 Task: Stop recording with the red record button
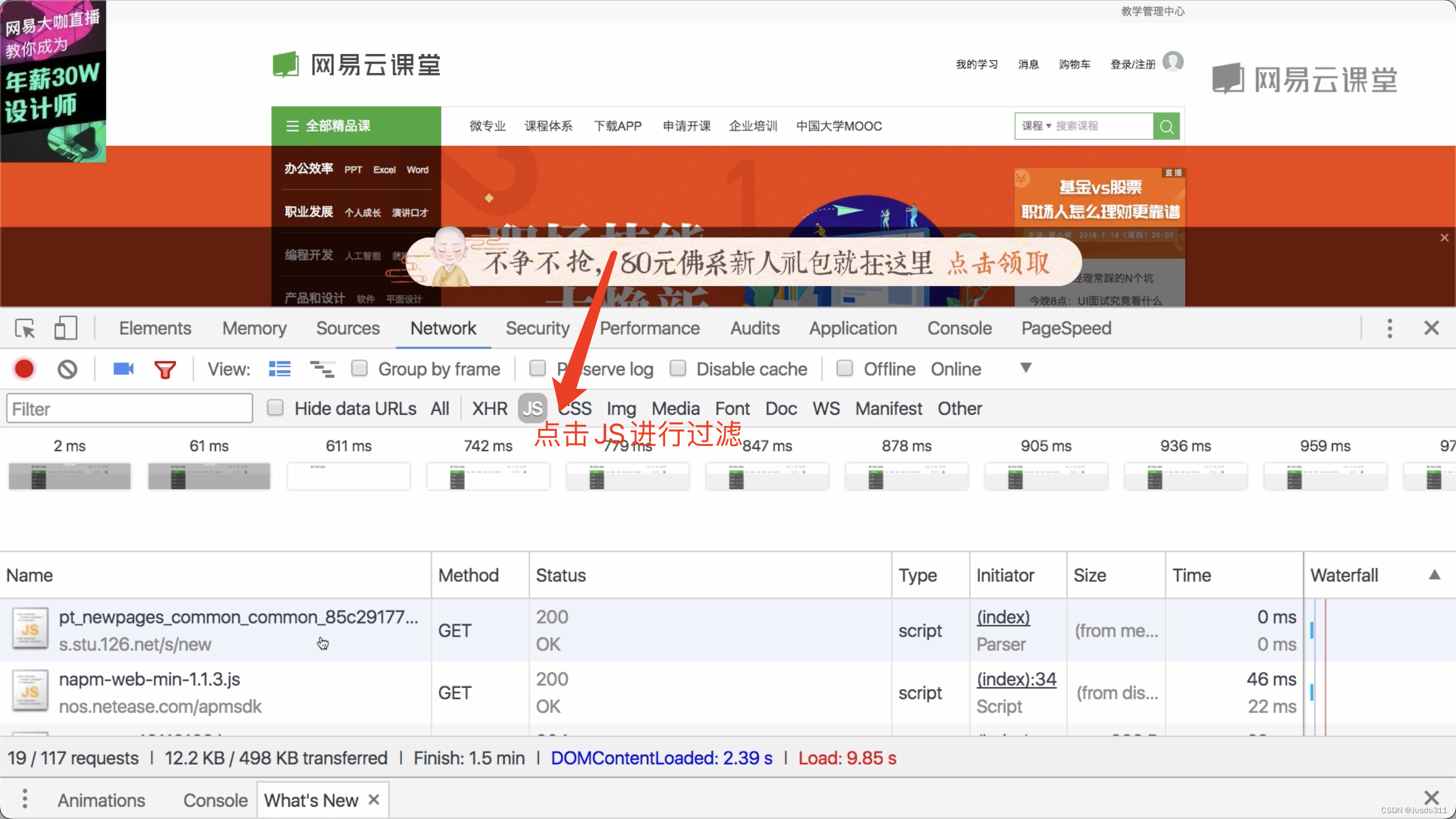pyautogui.click(x=24, y=369)
